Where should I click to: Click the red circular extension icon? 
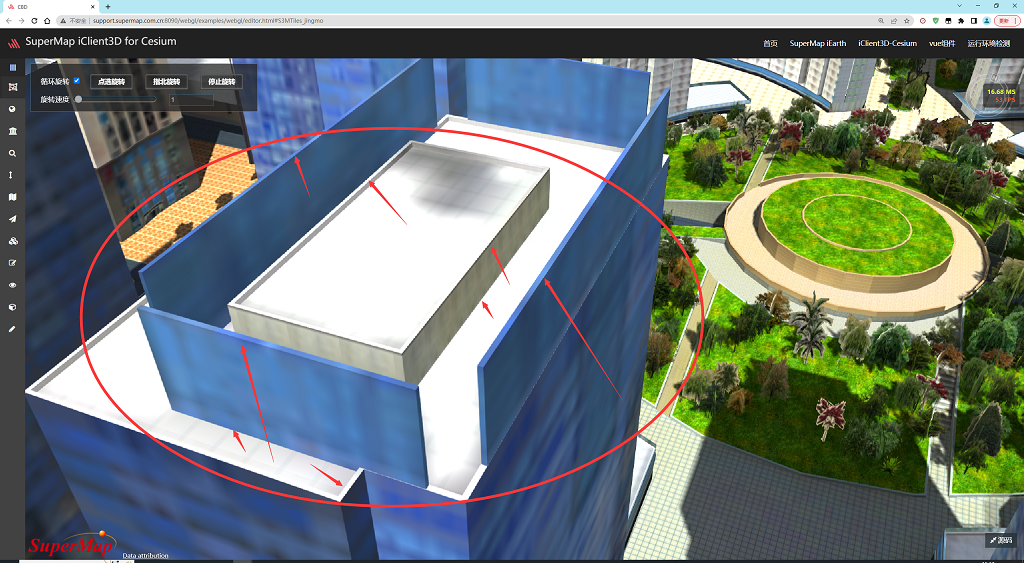[x=923, y=21]
